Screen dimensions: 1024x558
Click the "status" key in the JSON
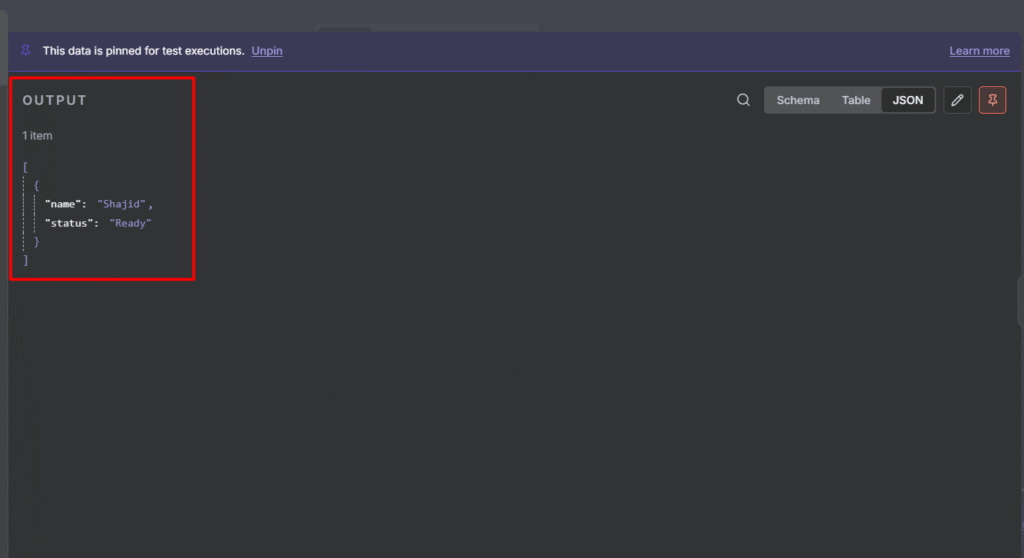67,223
